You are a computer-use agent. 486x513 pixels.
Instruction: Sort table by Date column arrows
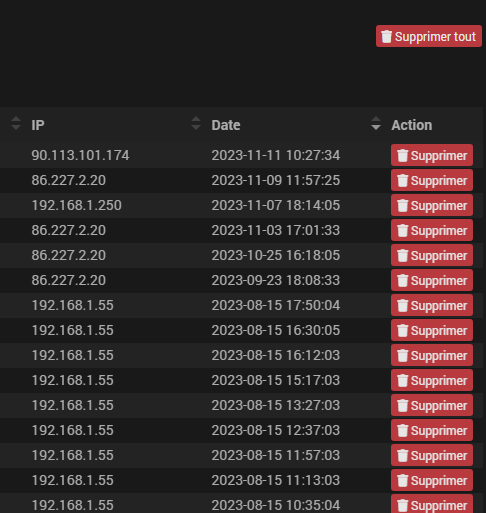click(196, 123)
